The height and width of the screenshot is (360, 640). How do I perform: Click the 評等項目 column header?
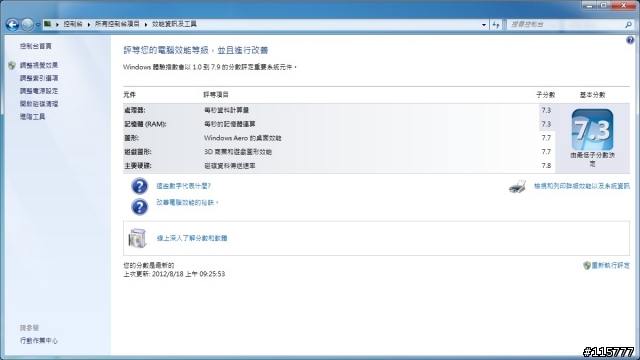(216, 95)
